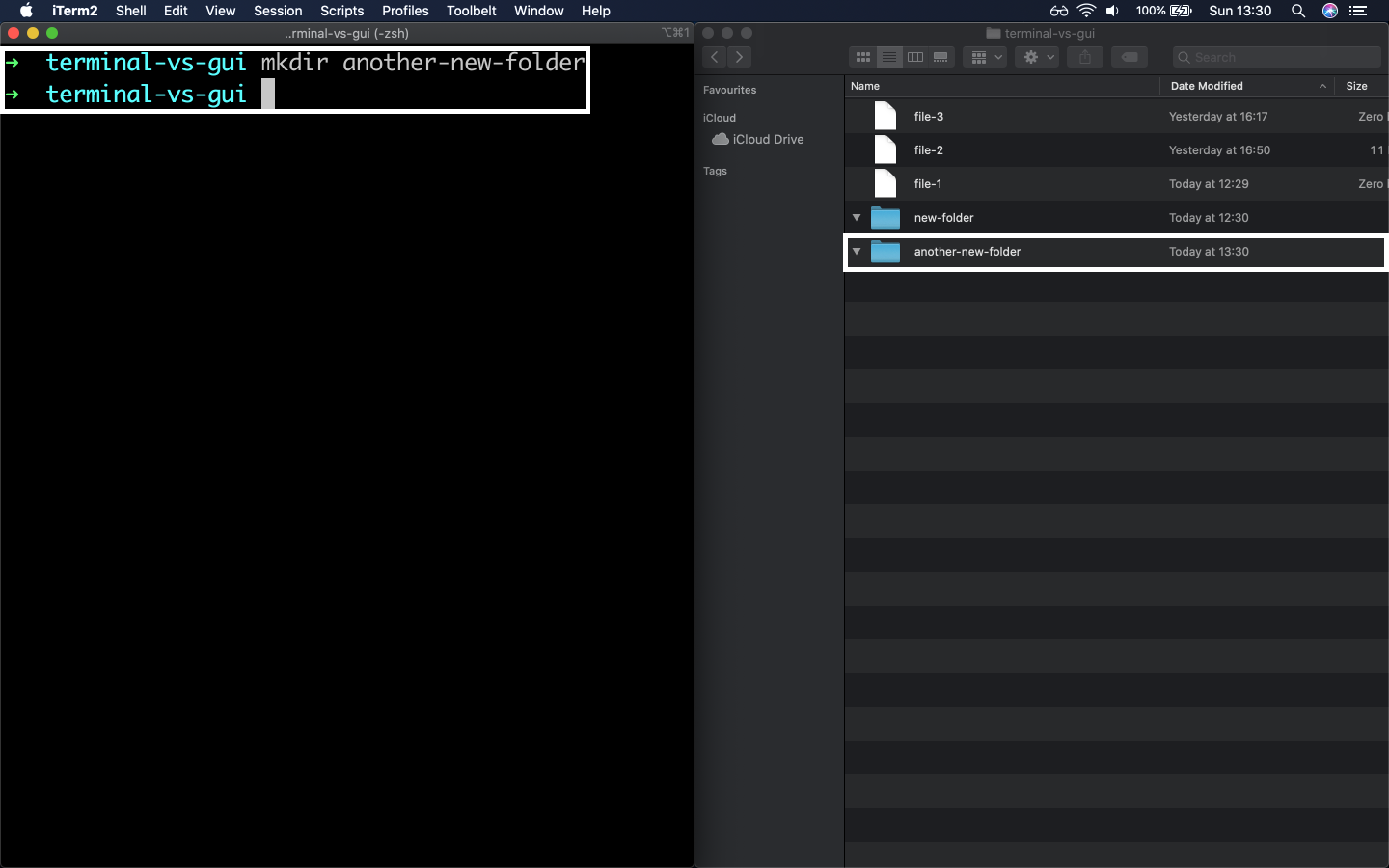Click Yesterday at 16:50 date cell

click(x=1219, y=150)
